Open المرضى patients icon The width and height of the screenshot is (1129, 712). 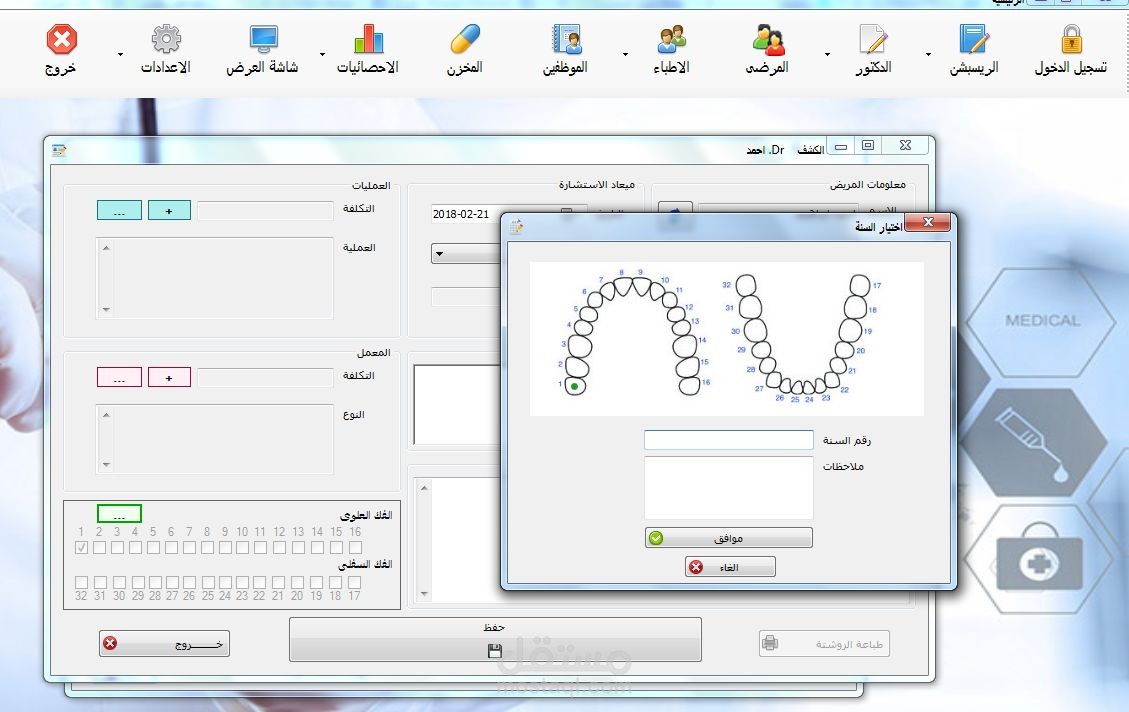(x=768, y=39)
